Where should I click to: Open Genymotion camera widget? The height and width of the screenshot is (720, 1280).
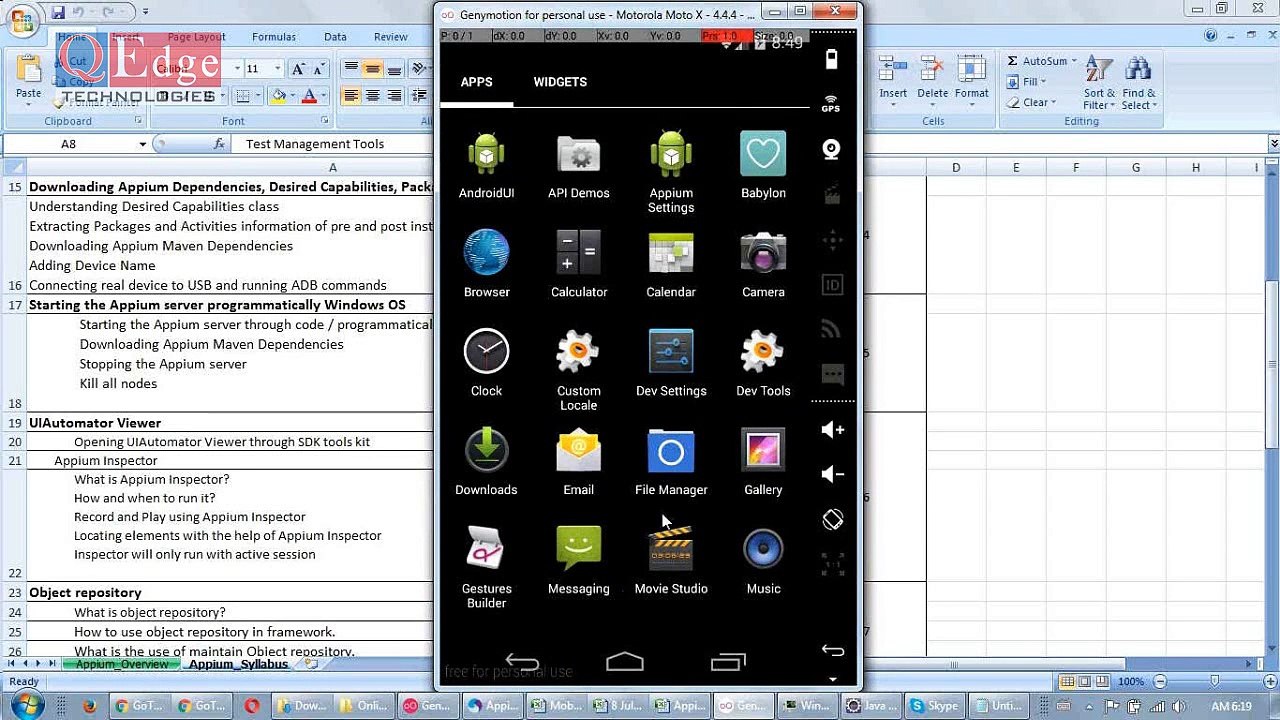coord(831,149)
